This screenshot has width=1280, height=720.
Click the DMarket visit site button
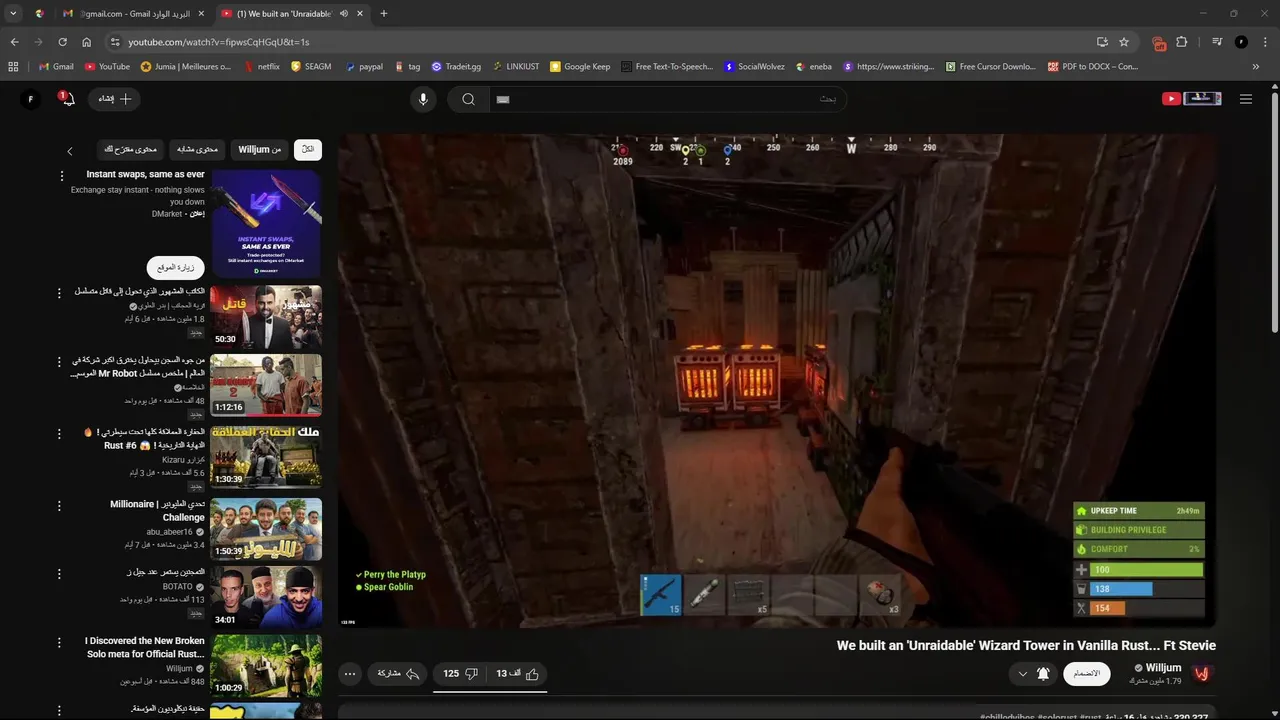click(175, 267)
